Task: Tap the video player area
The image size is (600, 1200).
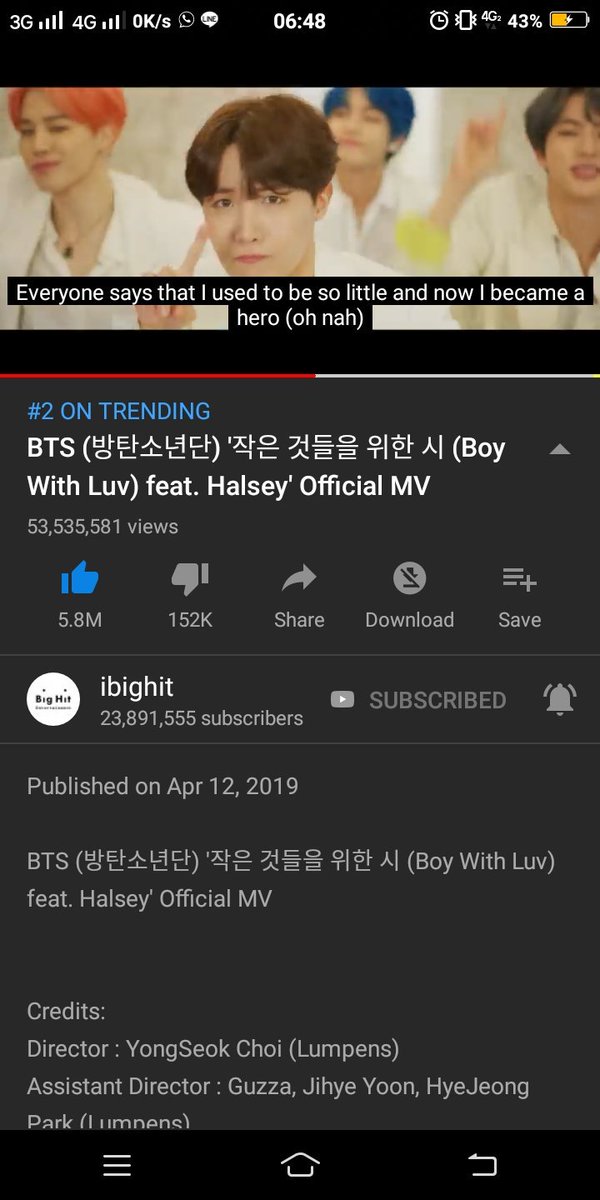Action: 300,208
